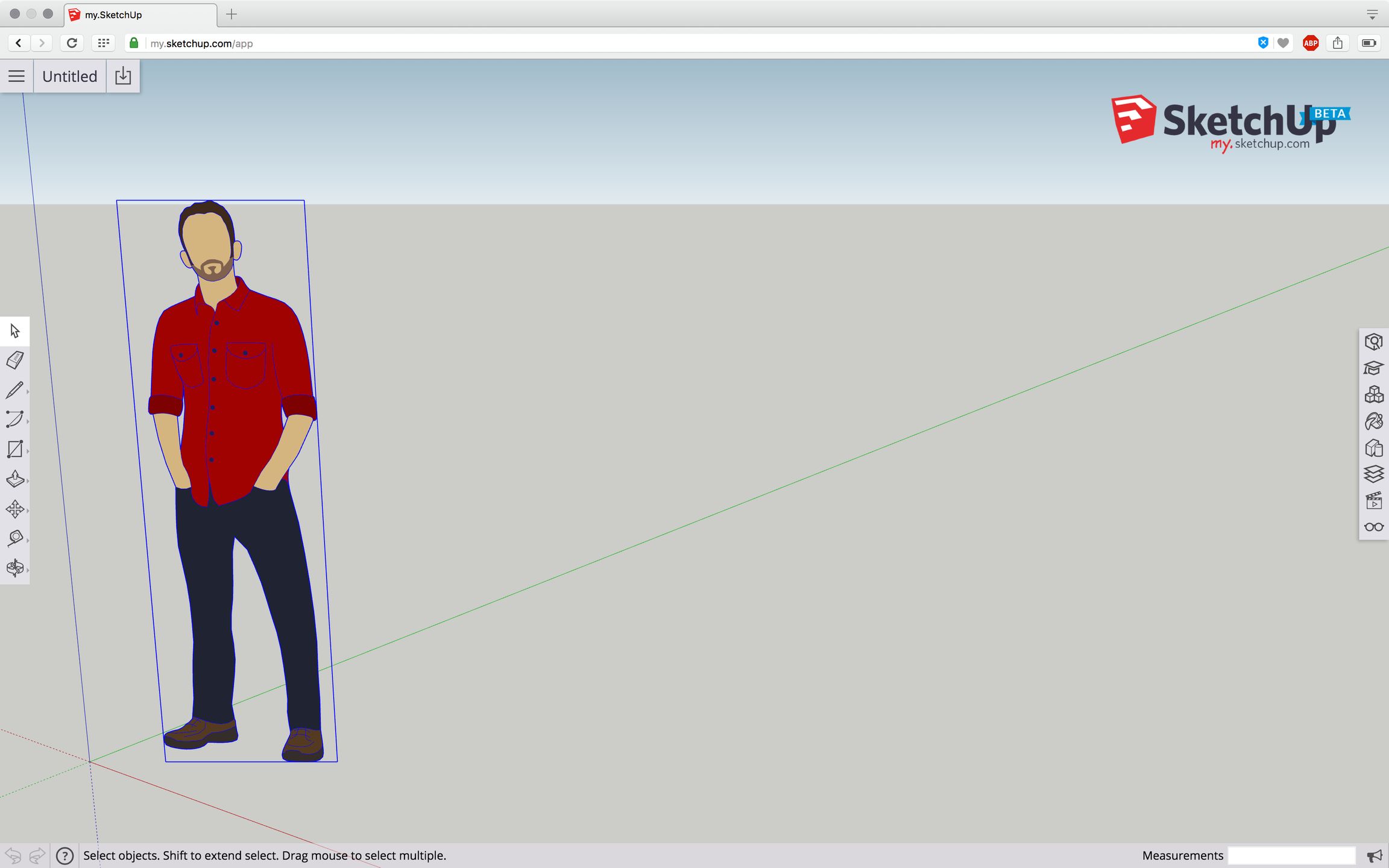Open the hamburger main menu
1389x868 pixels.
coord(16,76)
